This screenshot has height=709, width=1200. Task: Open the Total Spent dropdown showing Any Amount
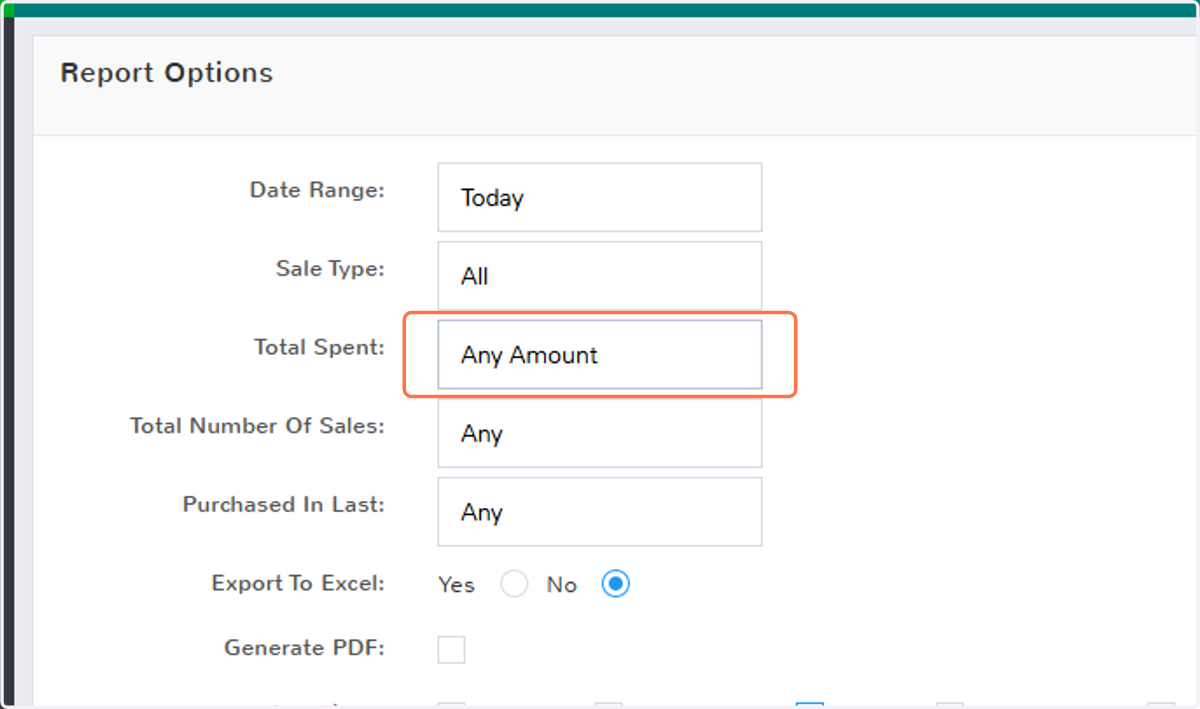coord(600,355)
